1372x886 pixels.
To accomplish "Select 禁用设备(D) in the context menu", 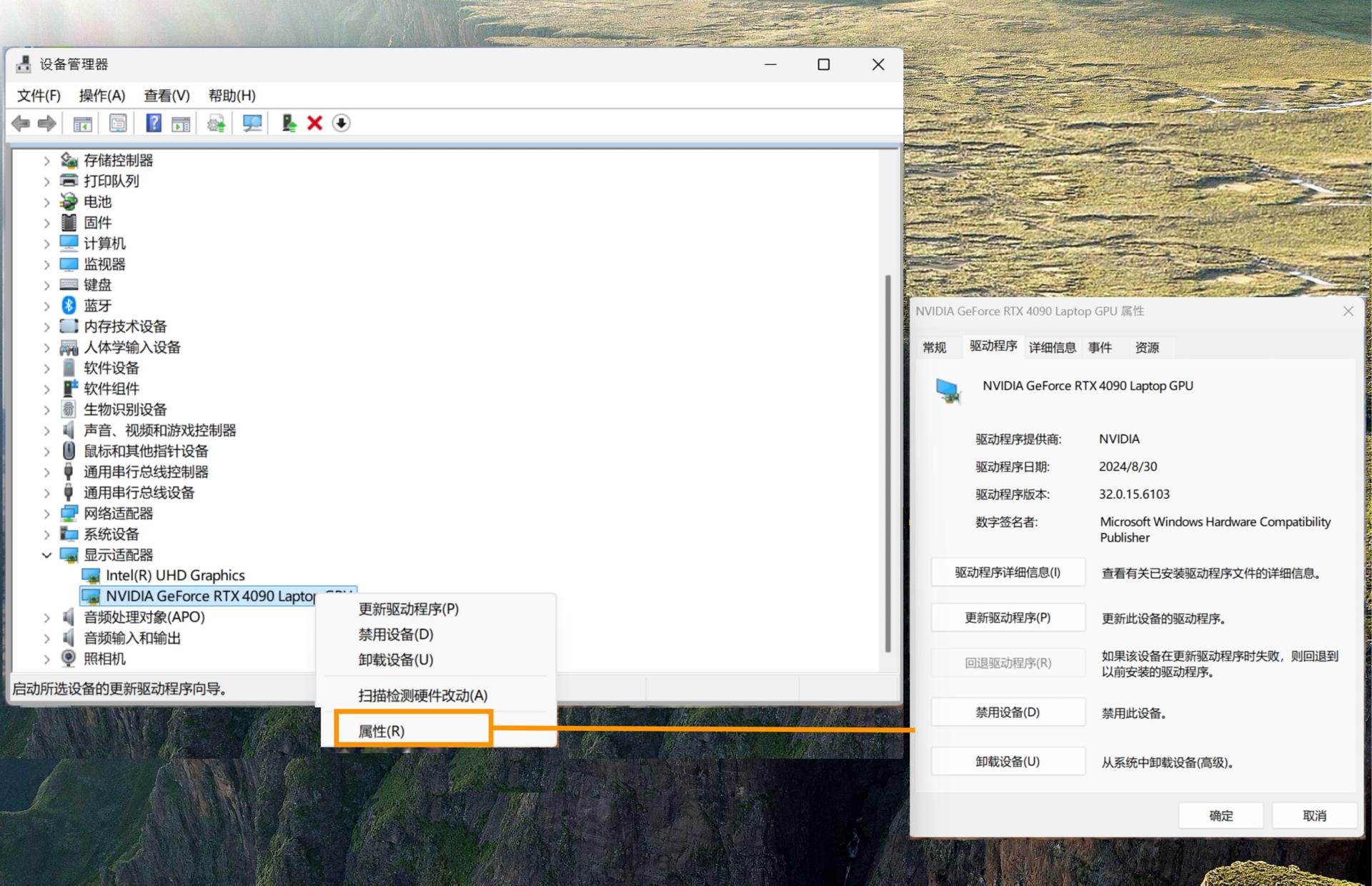I will tap(396, 634).
